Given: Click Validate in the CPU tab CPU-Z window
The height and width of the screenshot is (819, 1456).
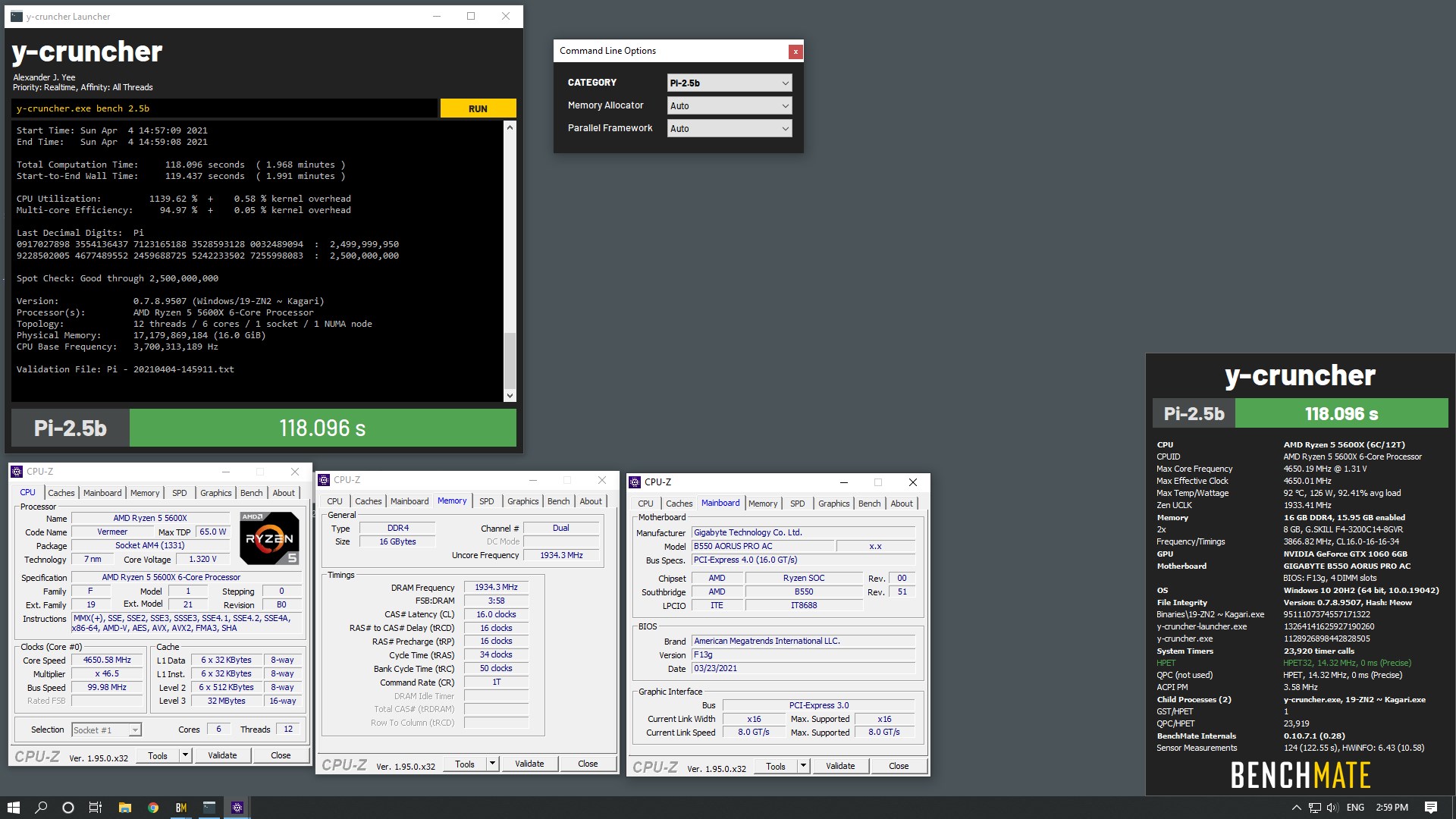Looking at the screenshot, I should pyautogui.click(x=222, y=755).
